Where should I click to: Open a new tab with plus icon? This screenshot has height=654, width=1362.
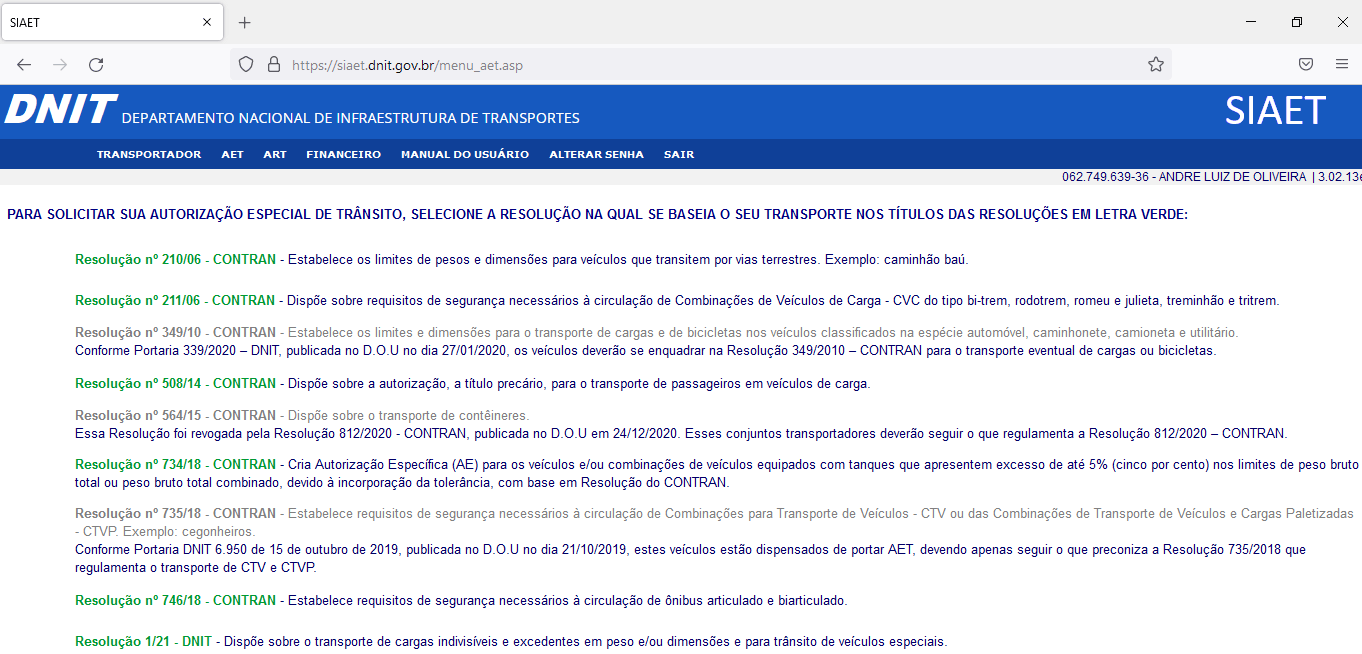[245, 22]
